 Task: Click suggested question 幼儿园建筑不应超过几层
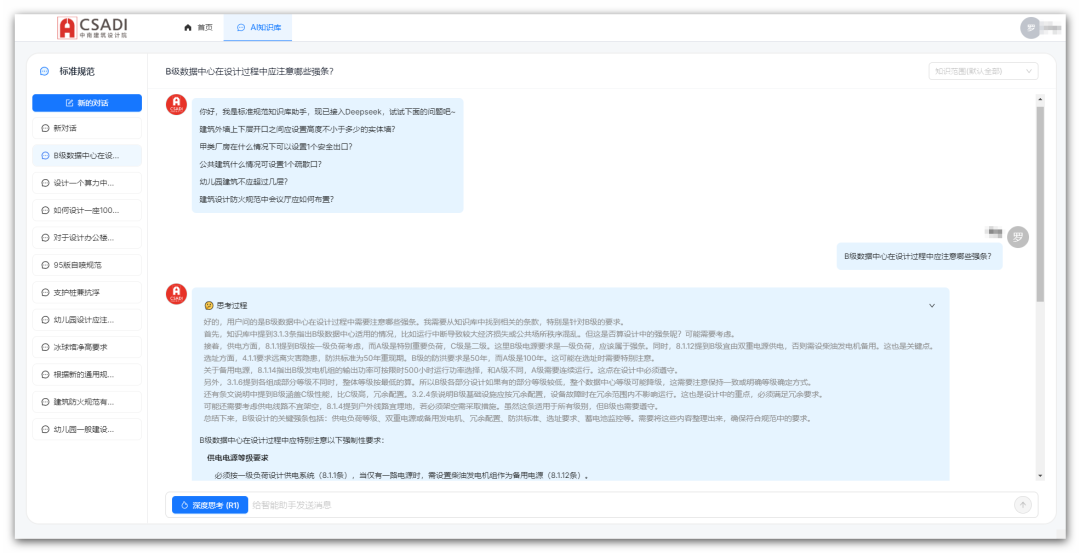tap(243, 182)
